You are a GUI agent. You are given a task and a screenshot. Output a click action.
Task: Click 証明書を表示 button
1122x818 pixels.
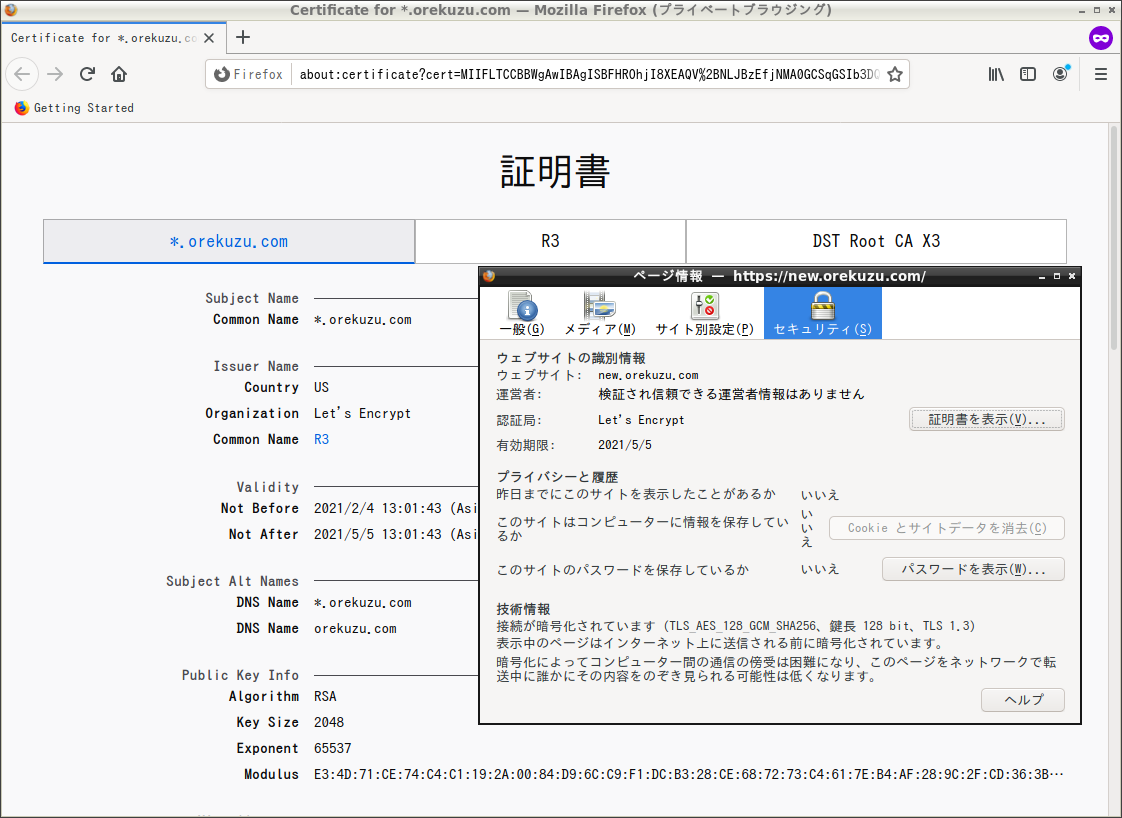[987, 419]
